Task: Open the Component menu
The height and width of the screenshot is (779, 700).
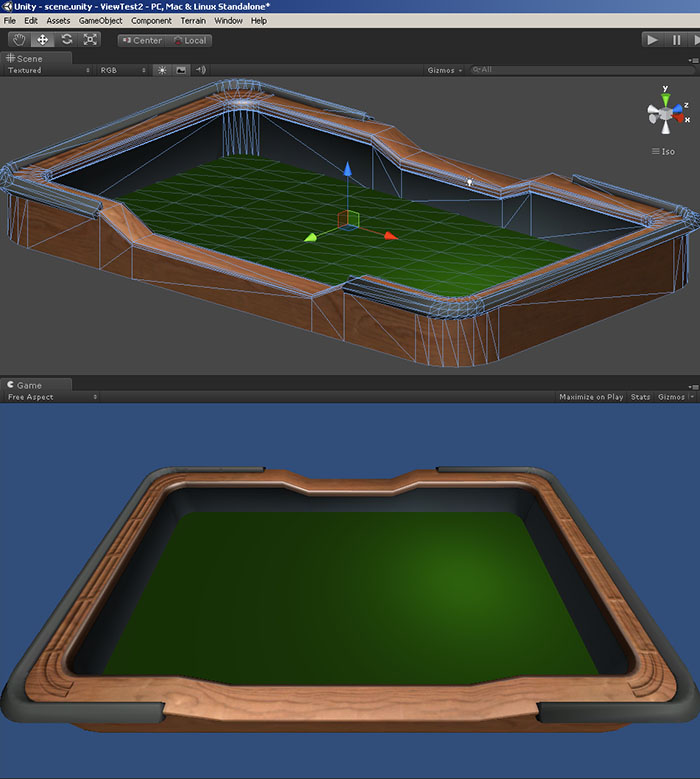Action: click(x=151, y=20)
